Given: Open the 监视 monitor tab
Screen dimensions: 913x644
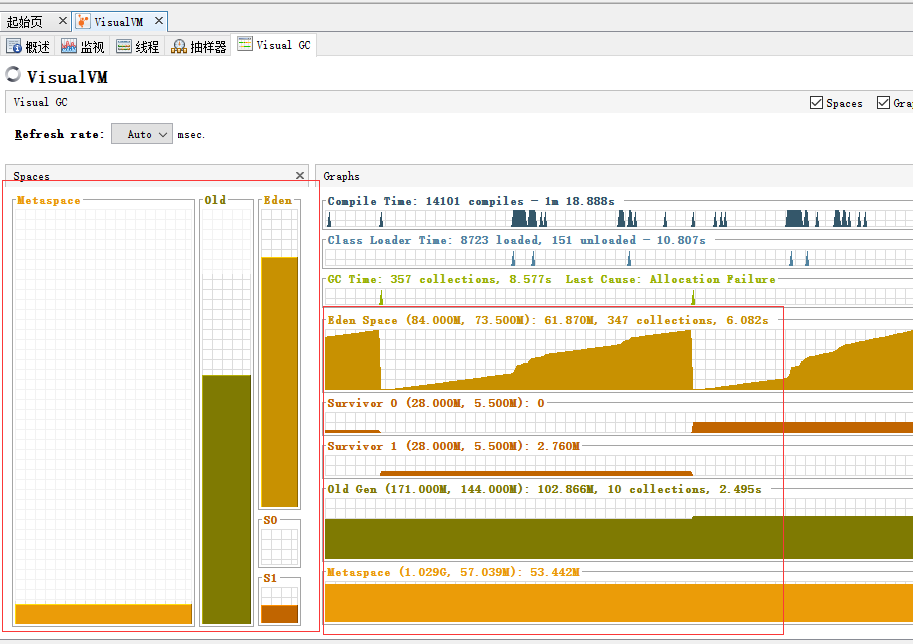Looking at the screenshot, I should click(83, 47).
